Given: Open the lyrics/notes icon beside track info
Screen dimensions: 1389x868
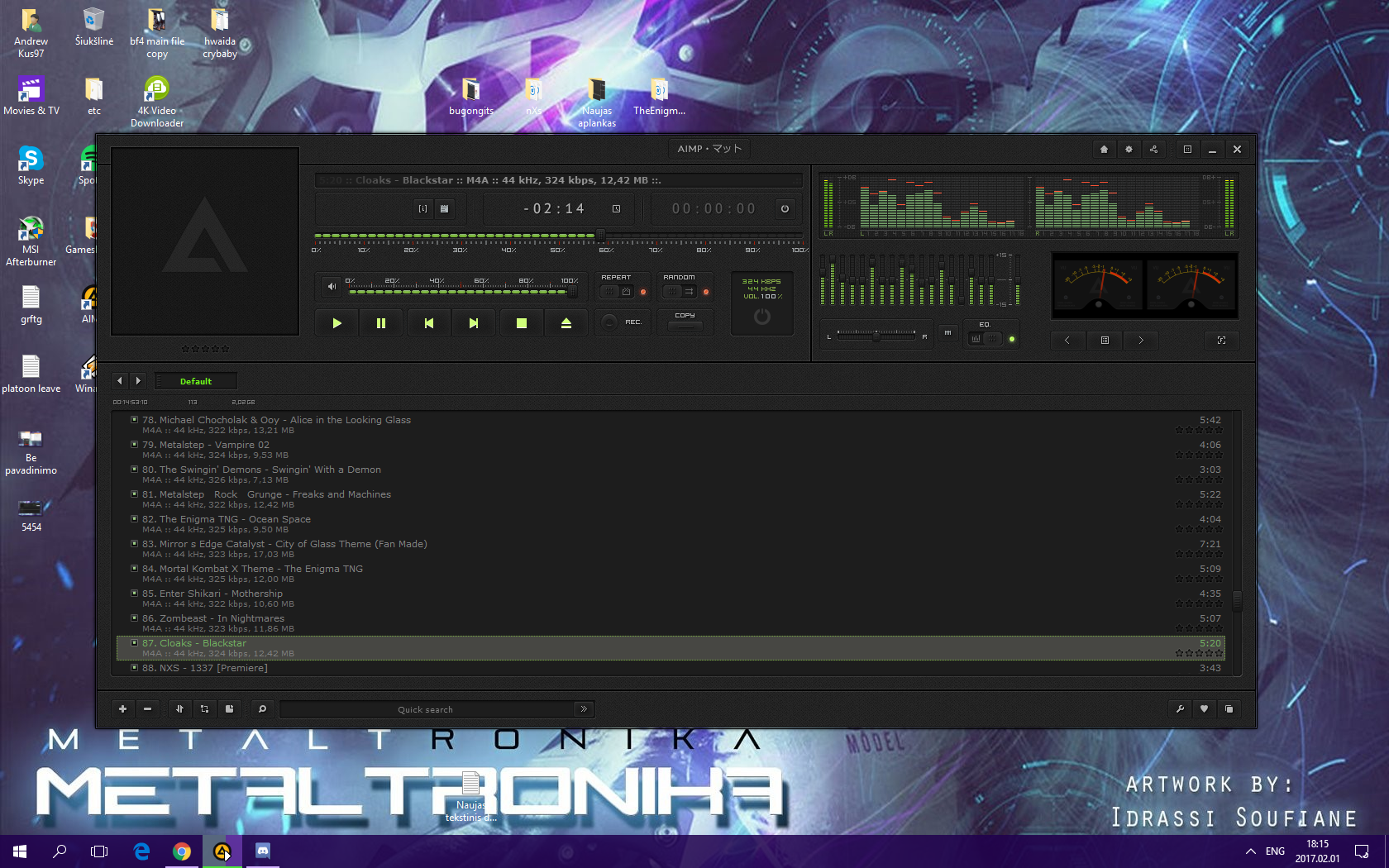Looking at the screenshot, I should 444,209.
